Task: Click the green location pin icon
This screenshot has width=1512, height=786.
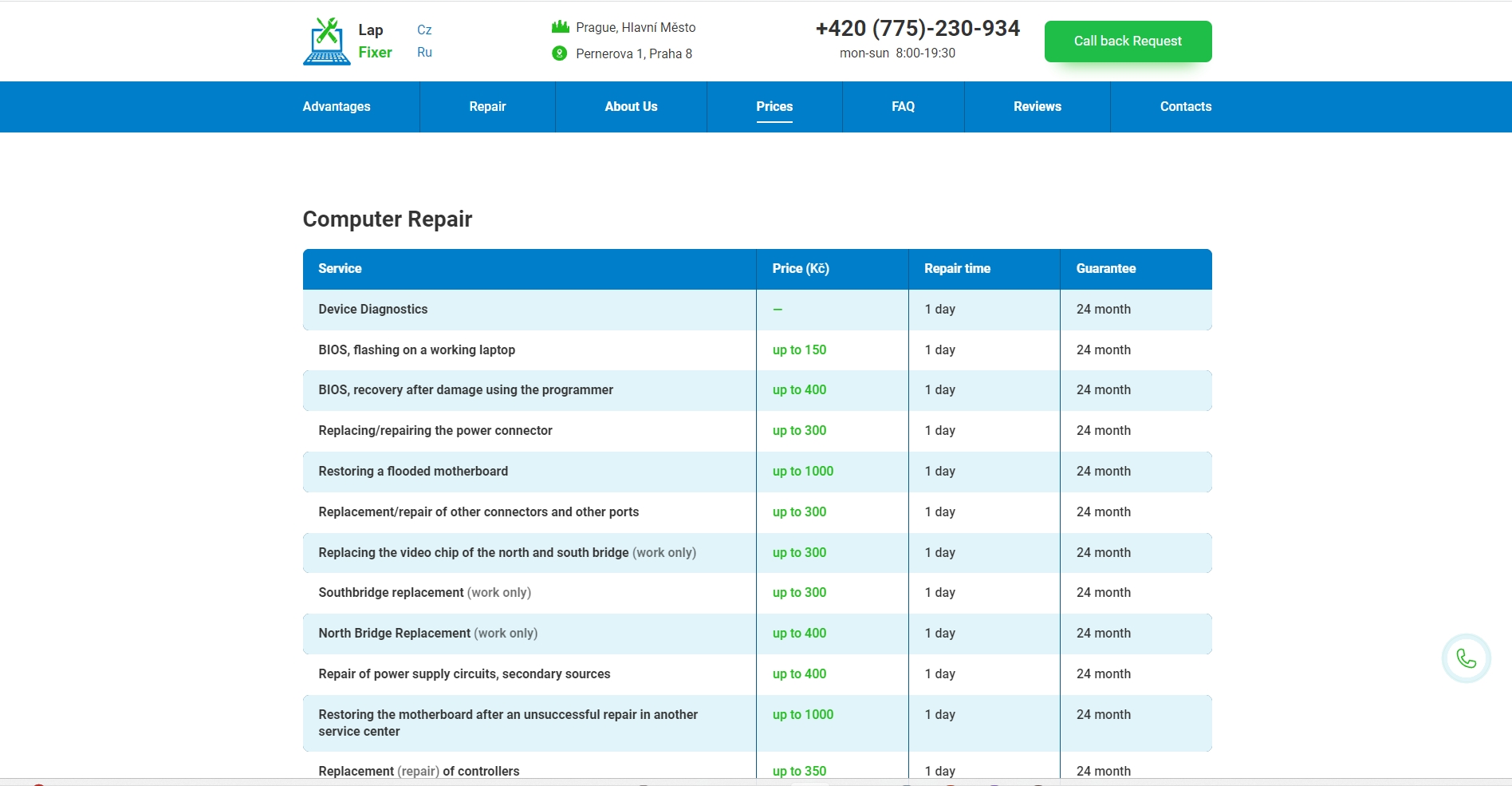Action: coord(560,53)
